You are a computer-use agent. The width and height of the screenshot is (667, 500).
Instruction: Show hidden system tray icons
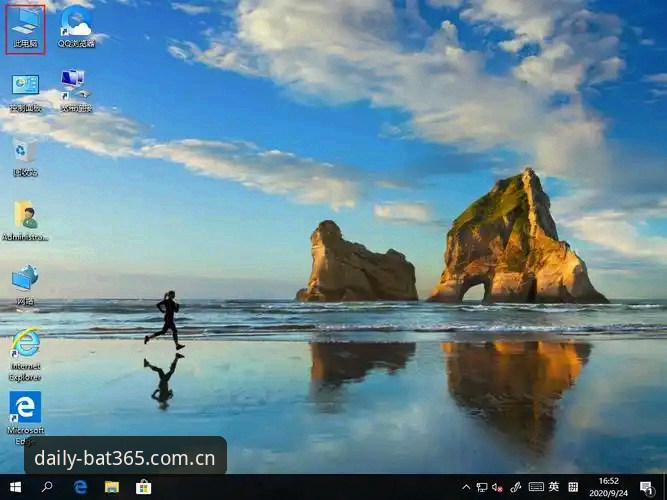(x=466, y=487)
